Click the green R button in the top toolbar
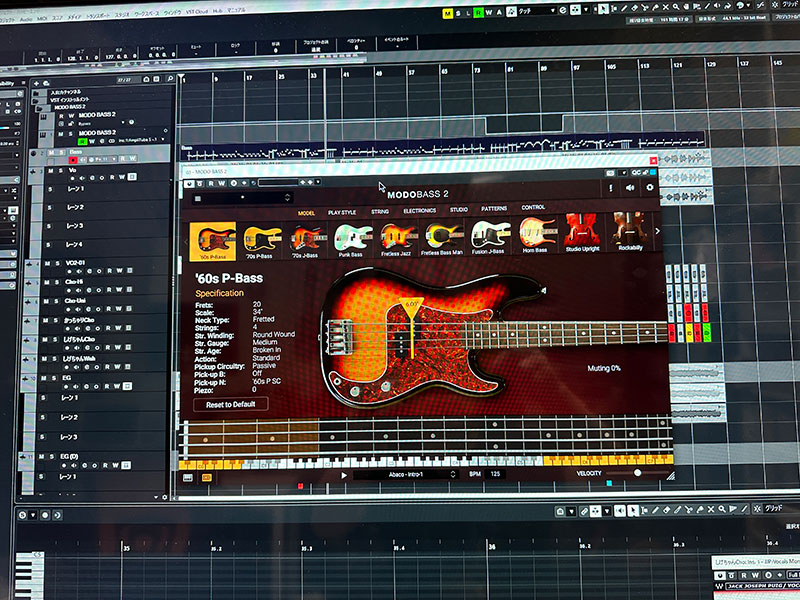Screen dimensions: 800x600 coord(478,13)
